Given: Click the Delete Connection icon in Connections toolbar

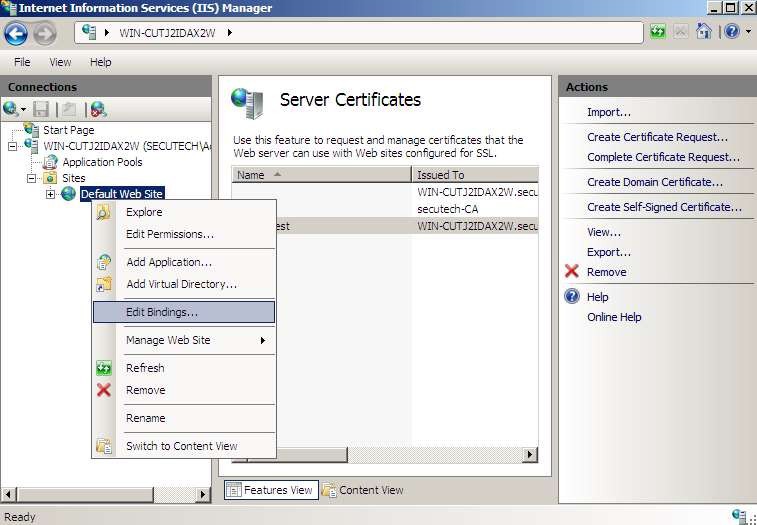Looking at the screenshot, I should 98,110.
